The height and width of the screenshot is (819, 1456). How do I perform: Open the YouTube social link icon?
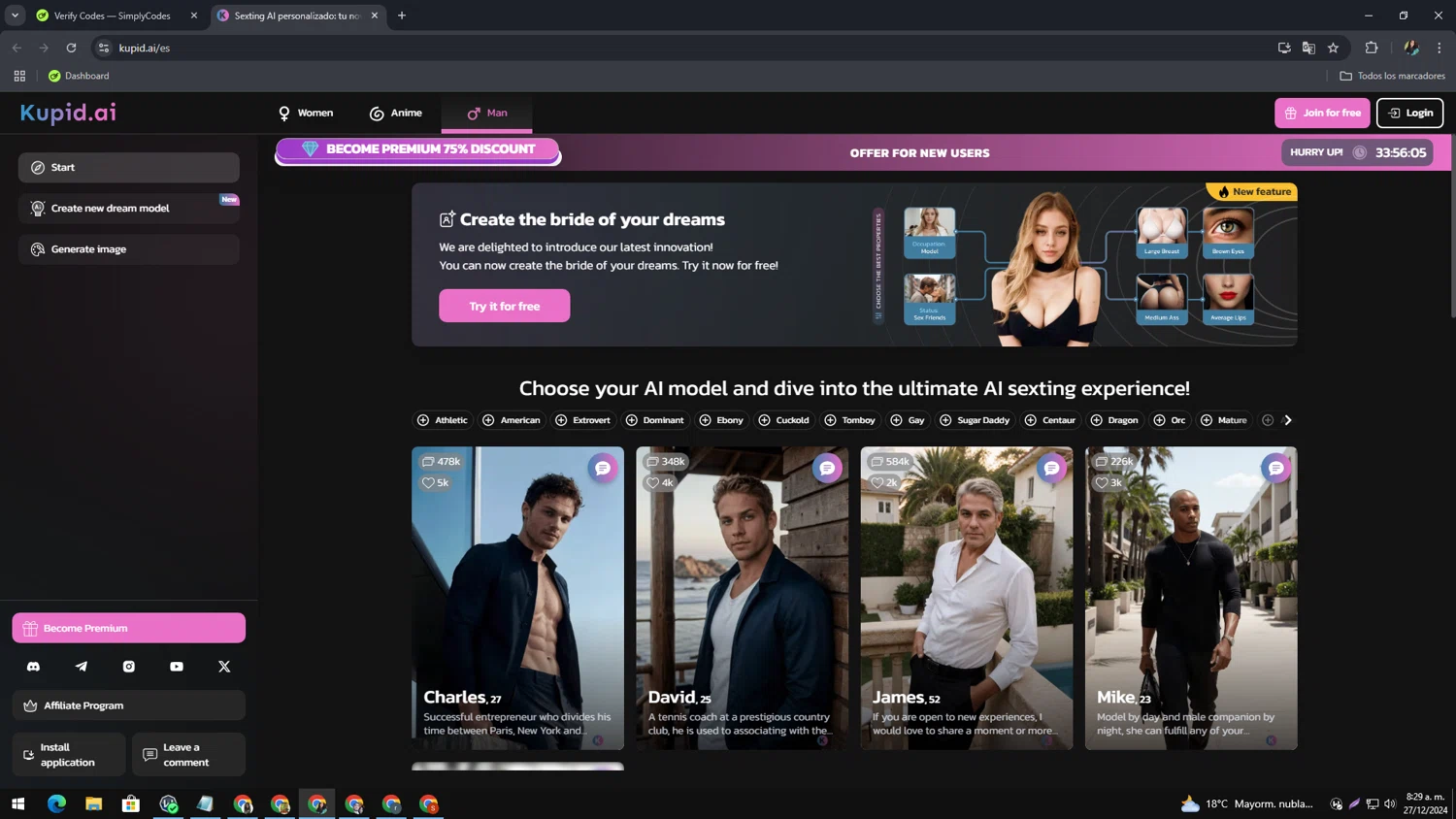coord(177,667)
